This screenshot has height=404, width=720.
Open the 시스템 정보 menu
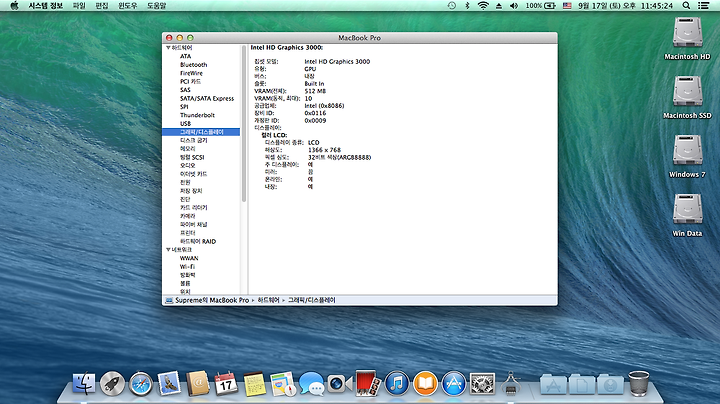tap(45, 6)
